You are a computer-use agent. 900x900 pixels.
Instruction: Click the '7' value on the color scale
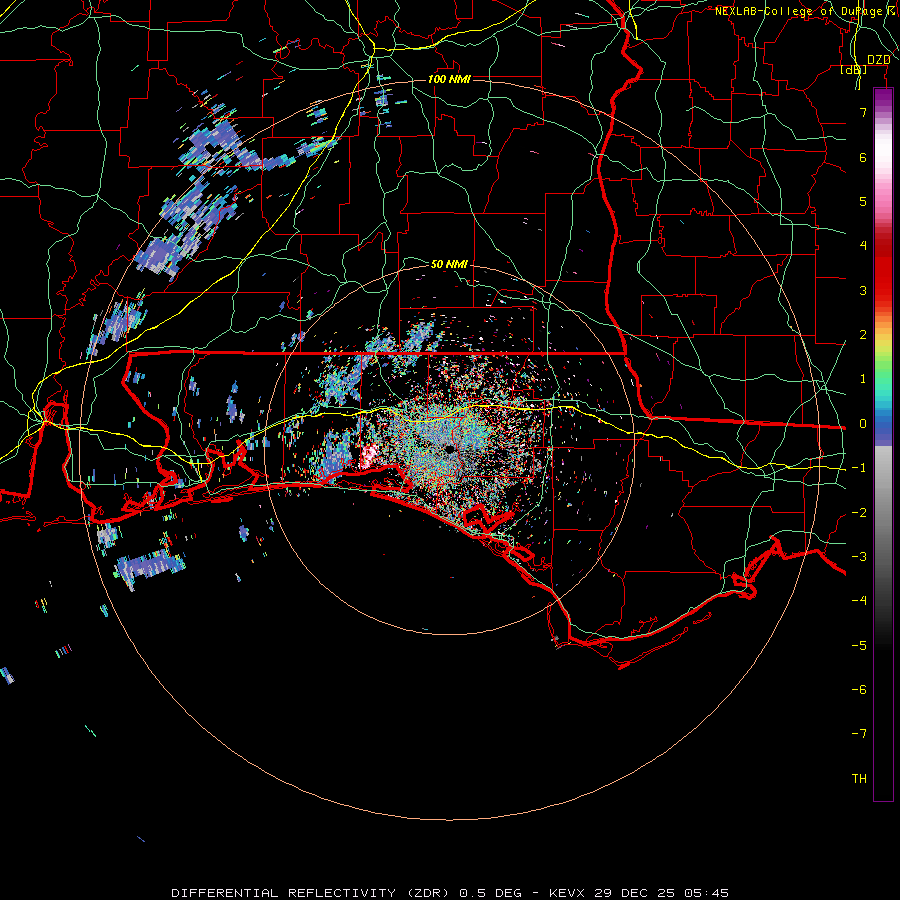point(863,112)
